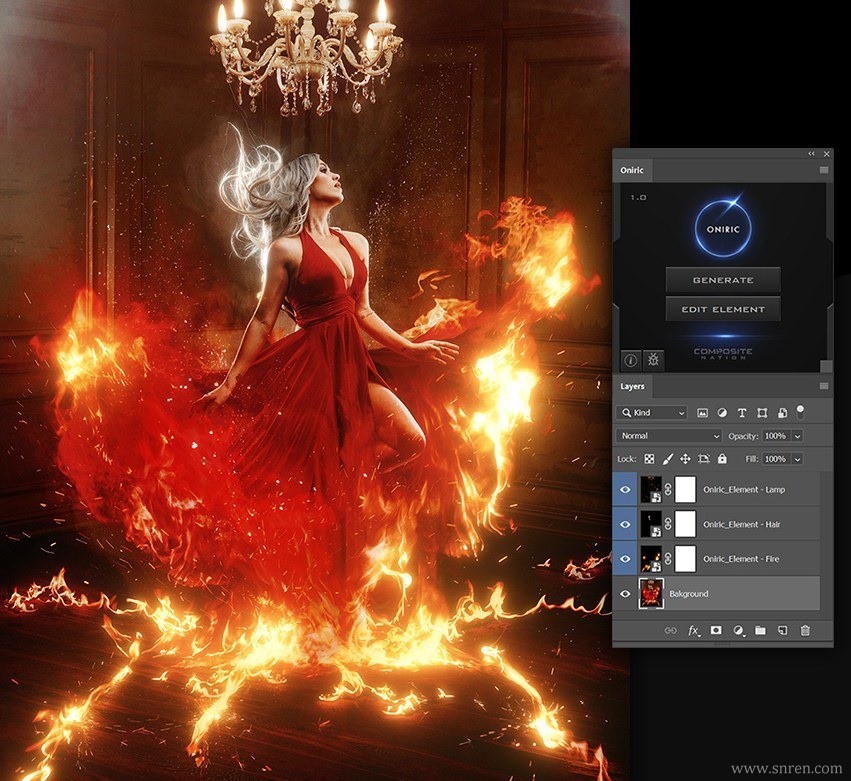
Task: Click the Fill 100% value field
Action: pos(777,459)
